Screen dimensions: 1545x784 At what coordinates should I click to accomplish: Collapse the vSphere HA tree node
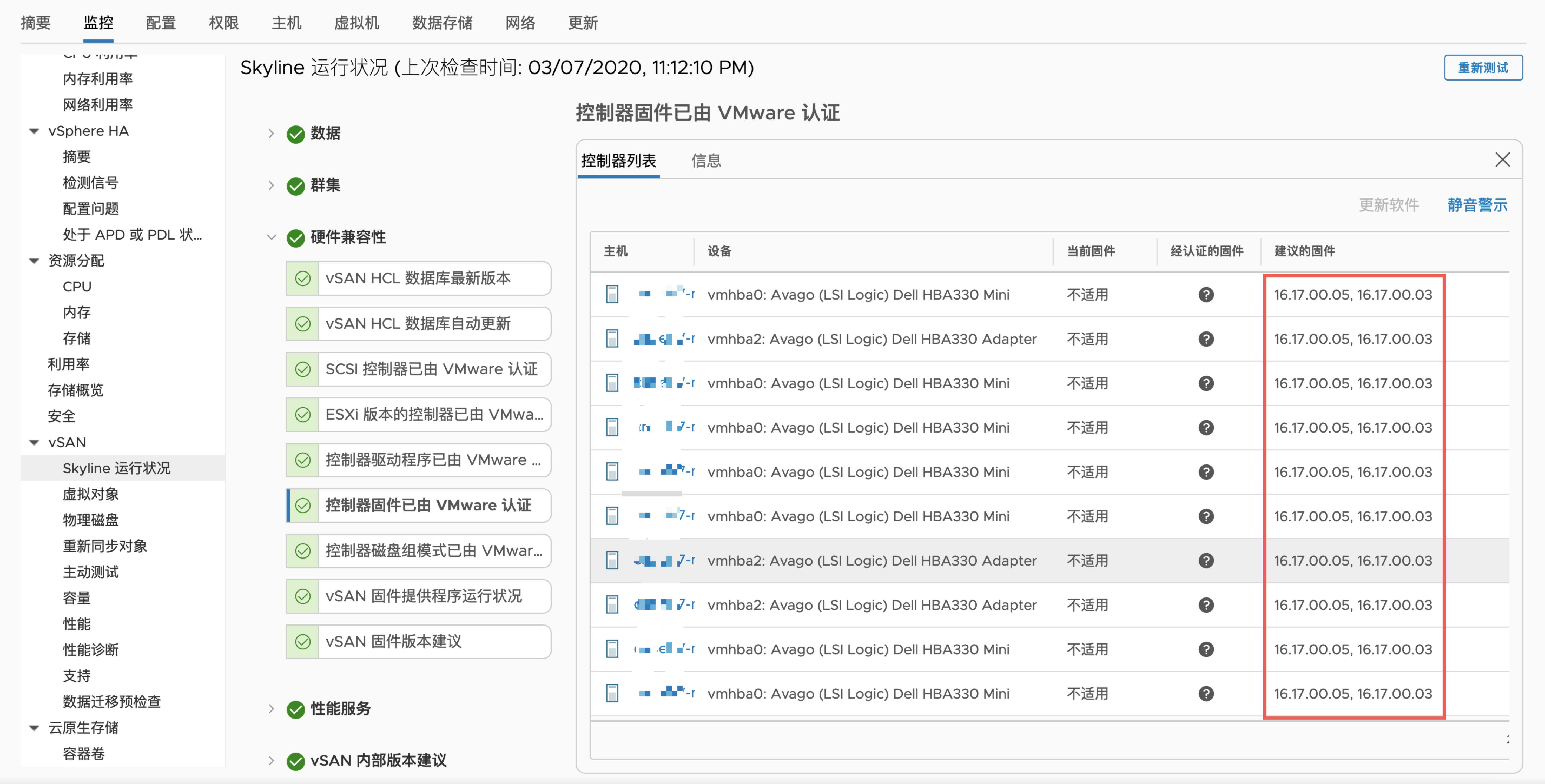(34, 131)
